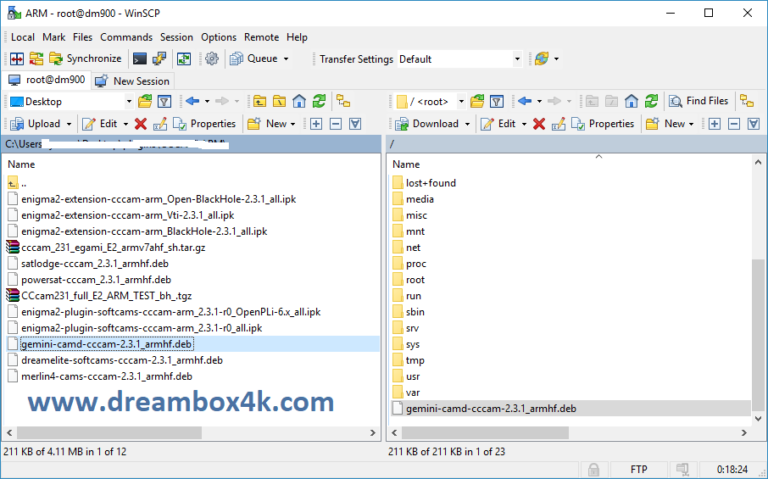The height and width of the screenshot is (479, 768).
Task: Click the Synchronized Browsing icon before Synchronize
Action: point(36,59)
